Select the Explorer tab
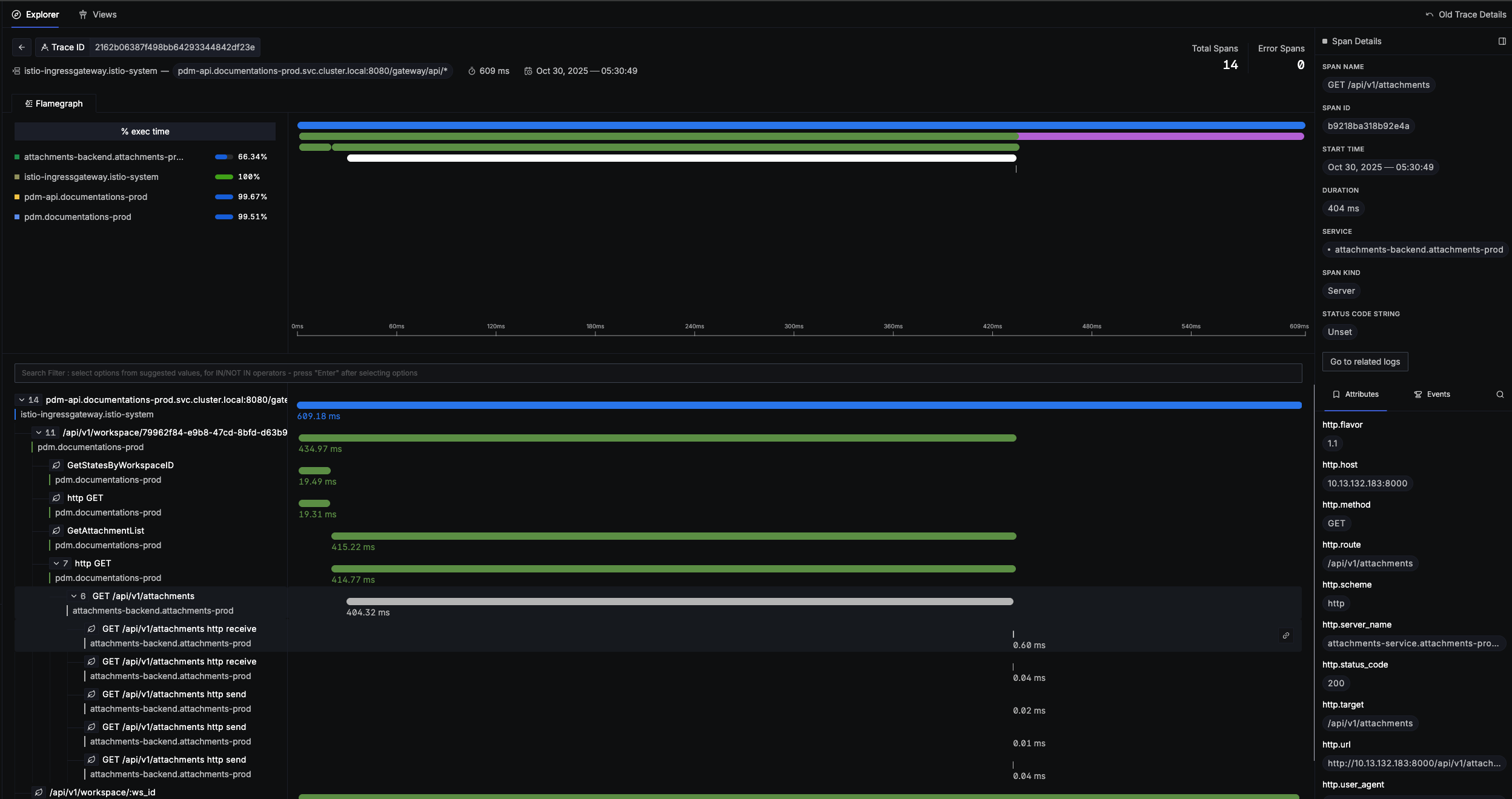 pyautogui.click(x=36, y=15)
